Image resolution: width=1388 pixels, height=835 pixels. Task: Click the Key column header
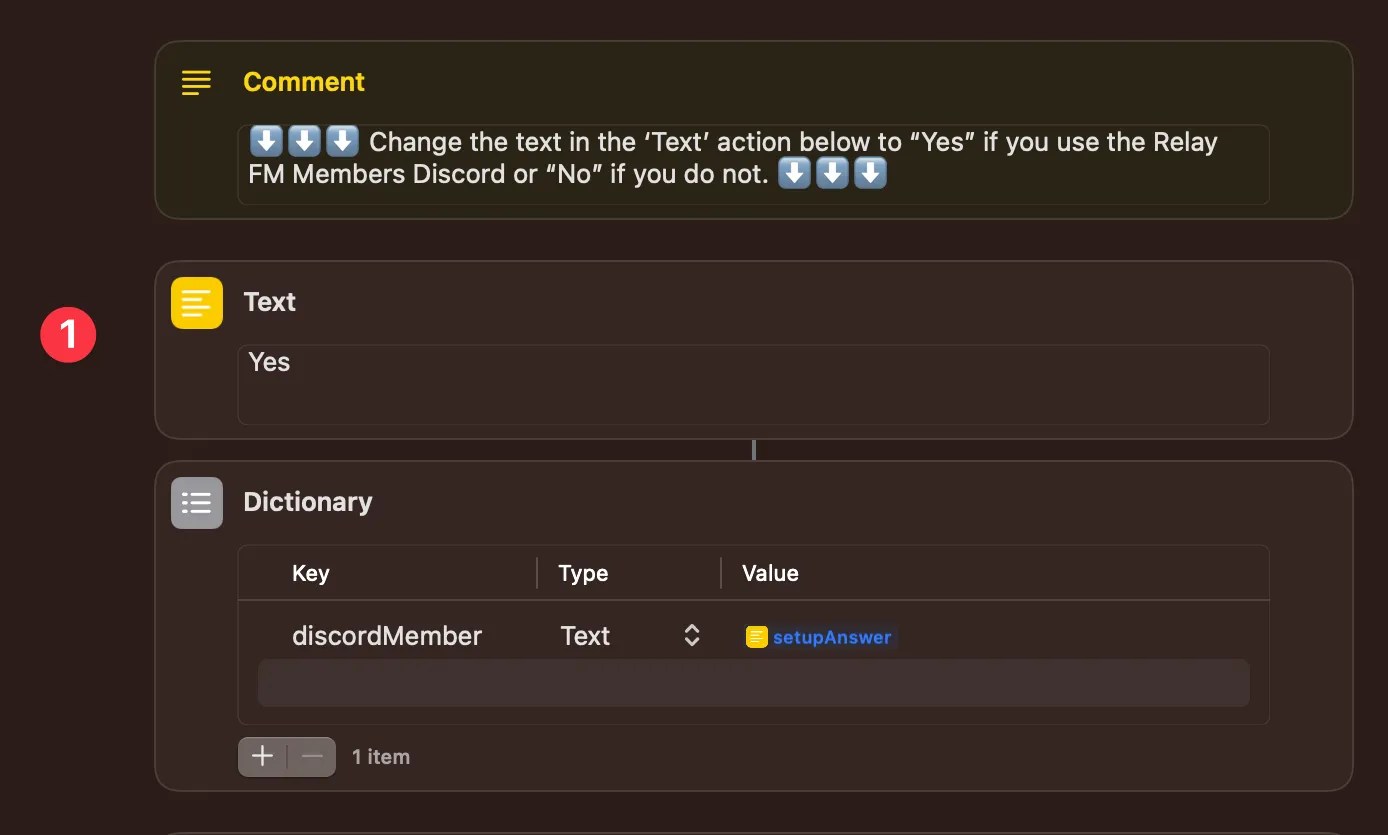tap(310, 573)
